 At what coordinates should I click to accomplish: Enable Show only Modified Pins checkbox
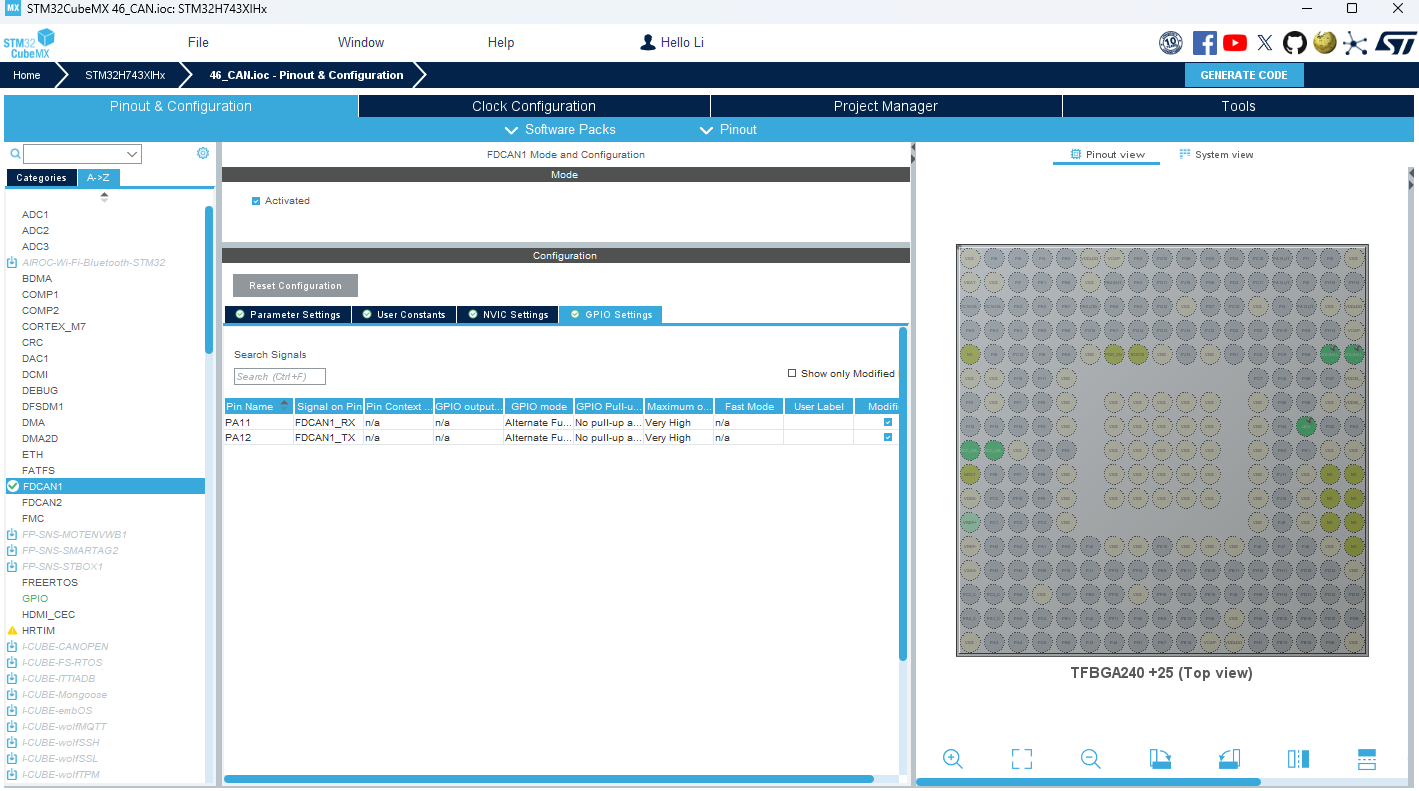(x=792, y=373)
